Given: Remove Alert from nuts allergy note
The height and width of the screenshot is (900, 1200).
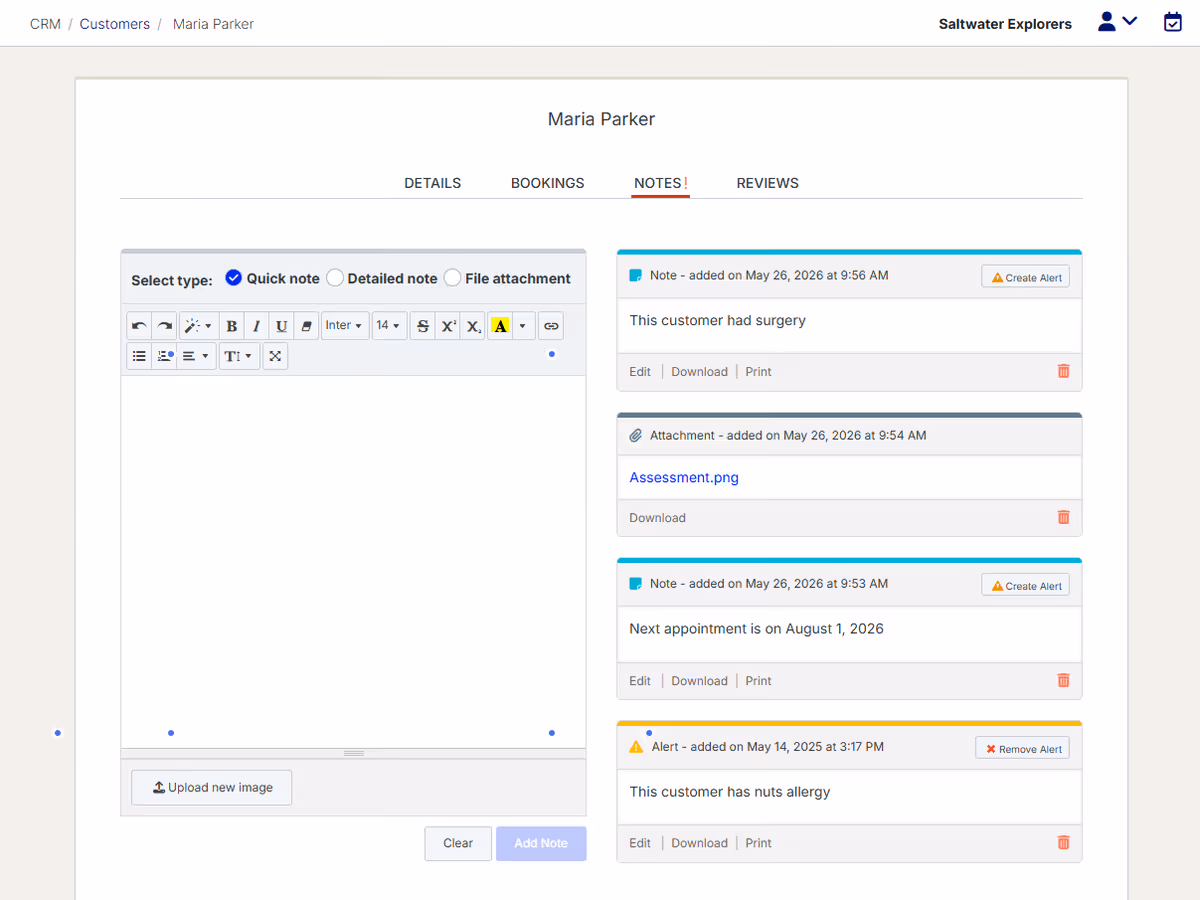Looking at the screenshot, I should [x=1022, y=748].
